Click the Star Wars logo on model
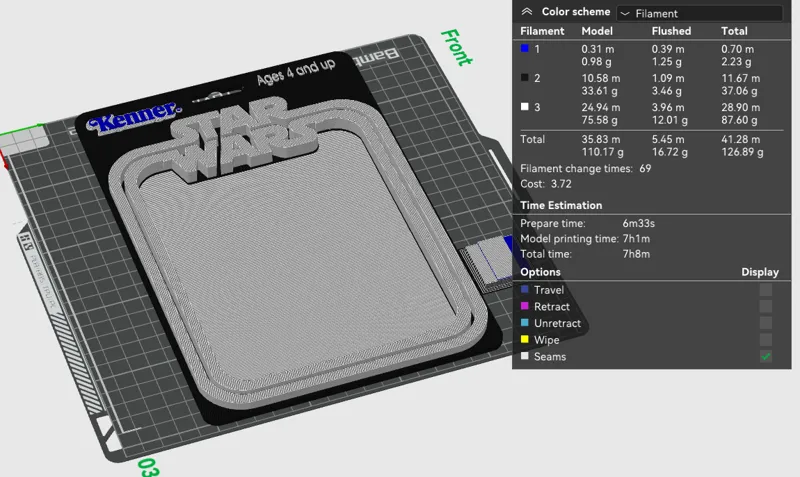Viewport: 800px width, 477px height. [x=245, y=138]
